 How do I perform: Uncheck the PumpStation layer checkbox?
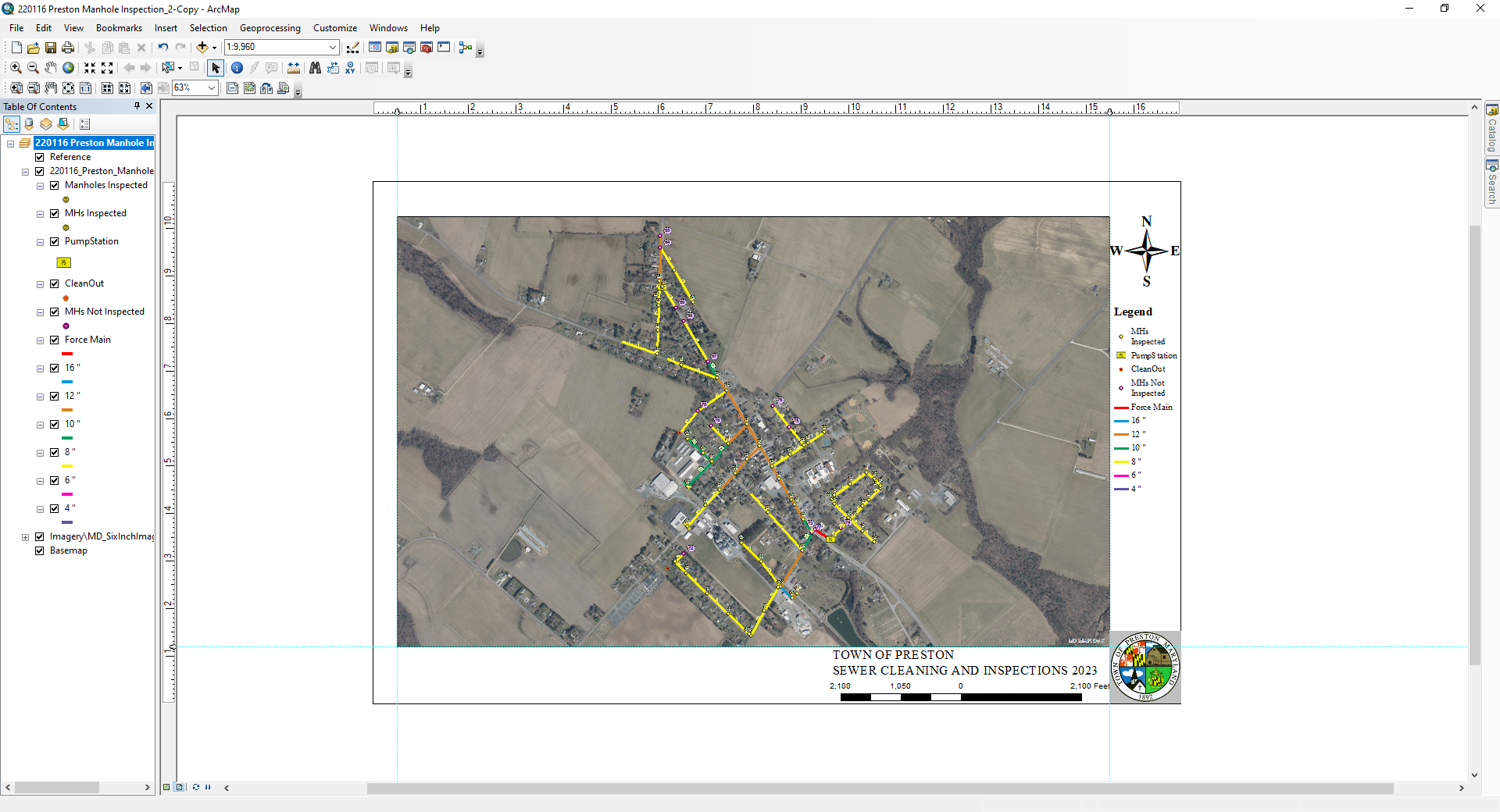(55, 242)
